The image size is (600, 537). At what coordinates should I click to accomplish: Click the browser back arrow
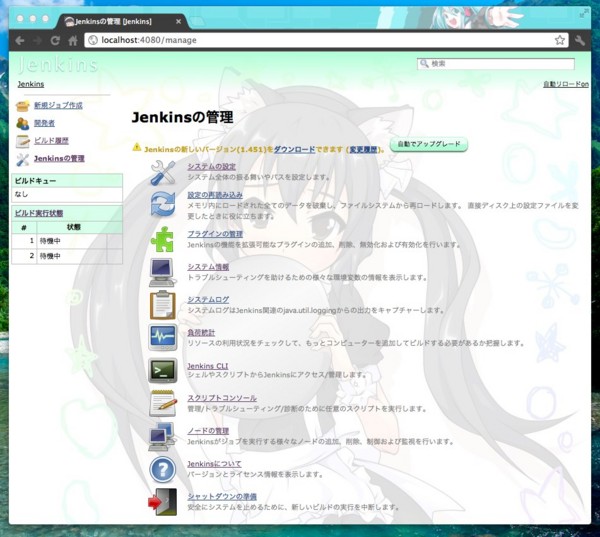20,41
